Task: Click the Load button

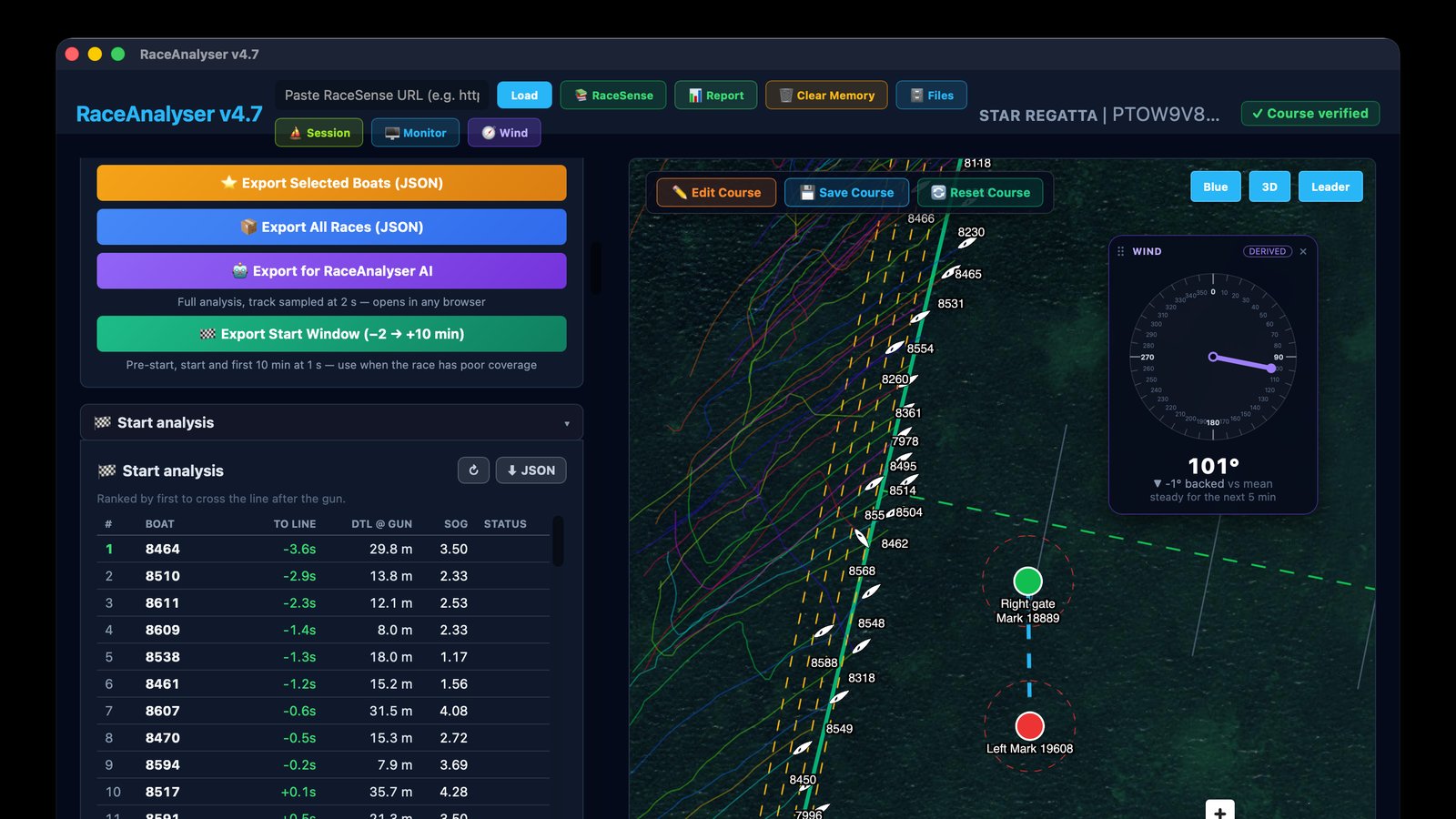Action: coord(524,95)
